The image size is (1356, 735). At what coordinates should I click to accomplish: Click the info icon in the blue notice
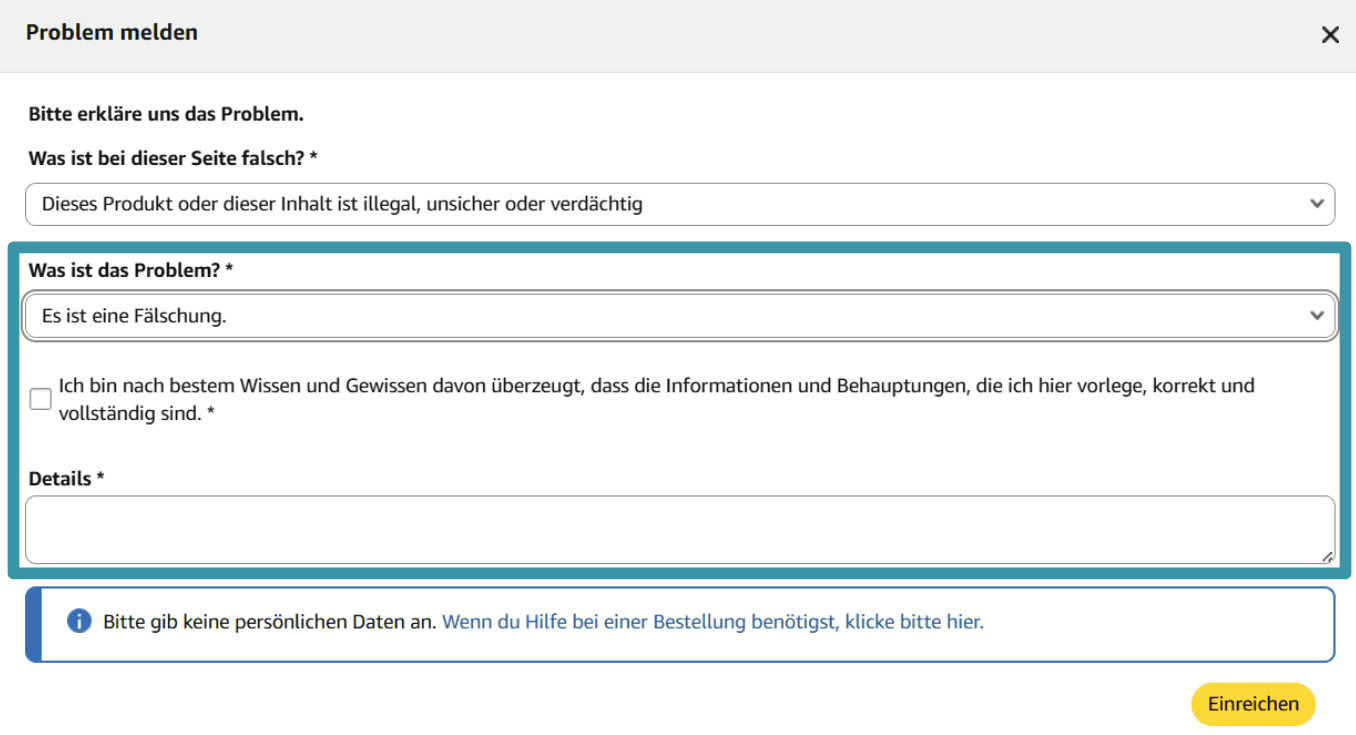coord(78,621)
